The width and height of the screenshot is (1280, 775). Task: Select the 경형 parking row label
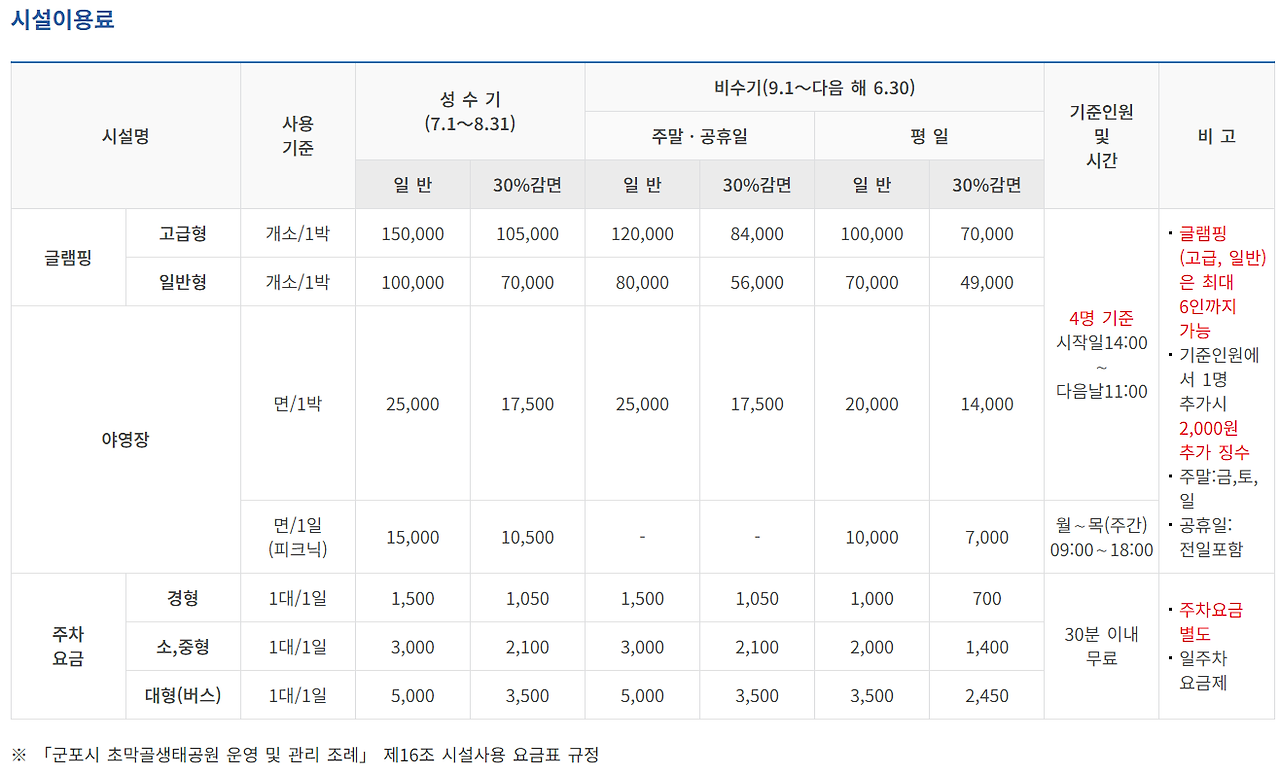(x=183, y=598)
